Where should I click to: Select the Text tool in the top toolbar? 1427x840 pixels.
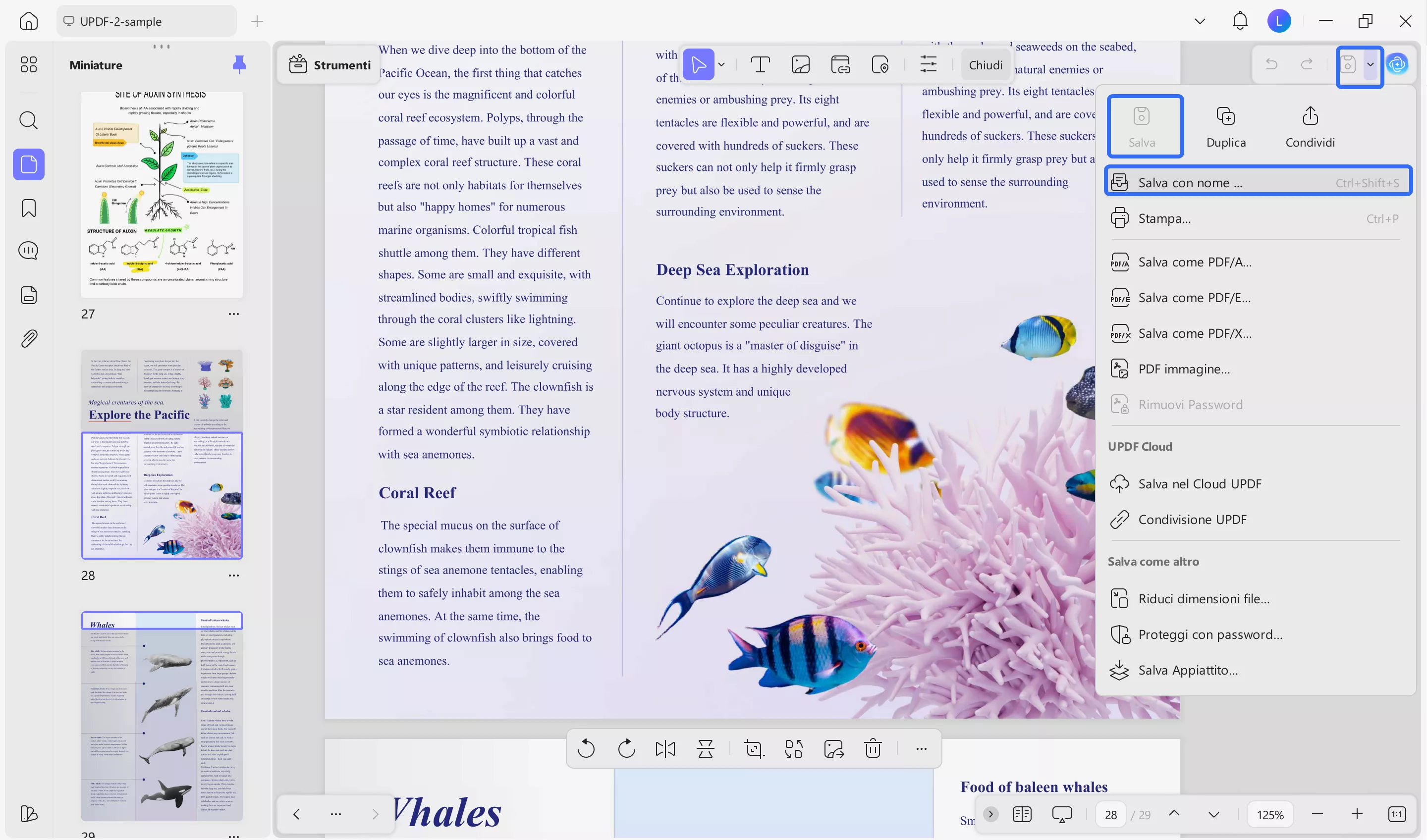760,64
